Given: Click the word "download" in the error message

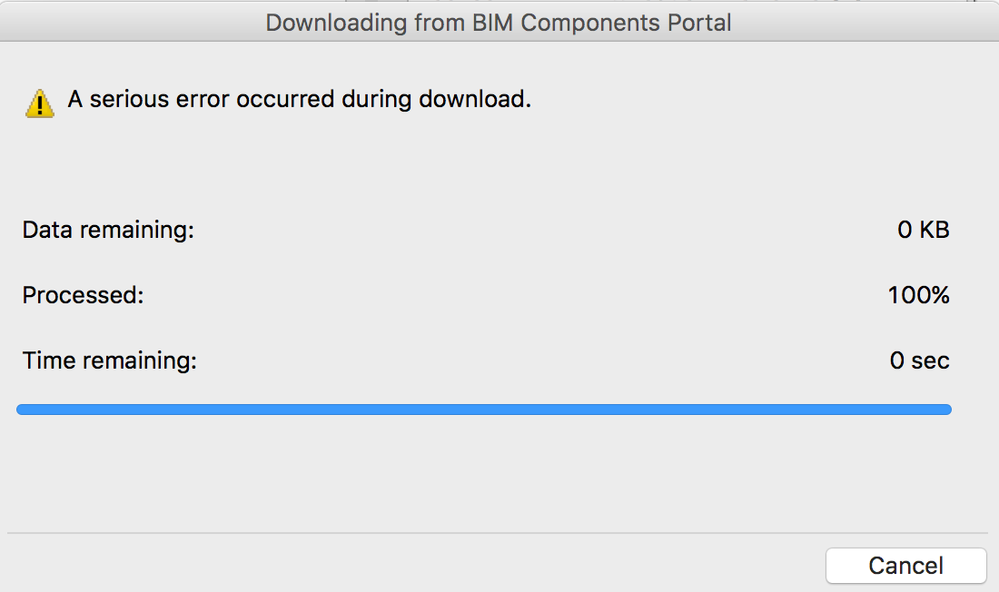Looking at the screenshot, I should coord(475,99).
